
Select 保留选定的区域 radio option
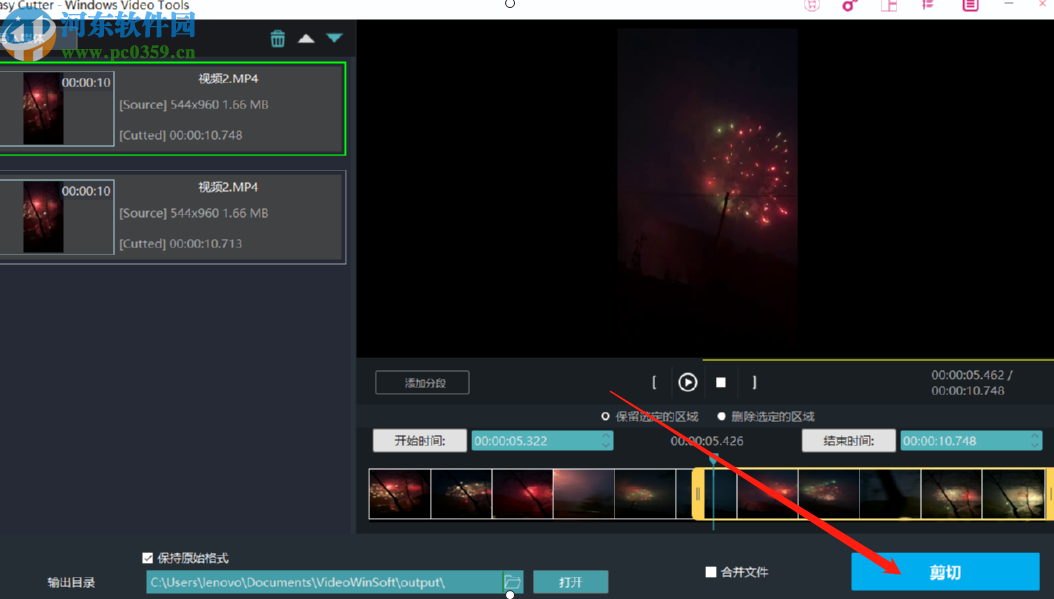(605, 416)
